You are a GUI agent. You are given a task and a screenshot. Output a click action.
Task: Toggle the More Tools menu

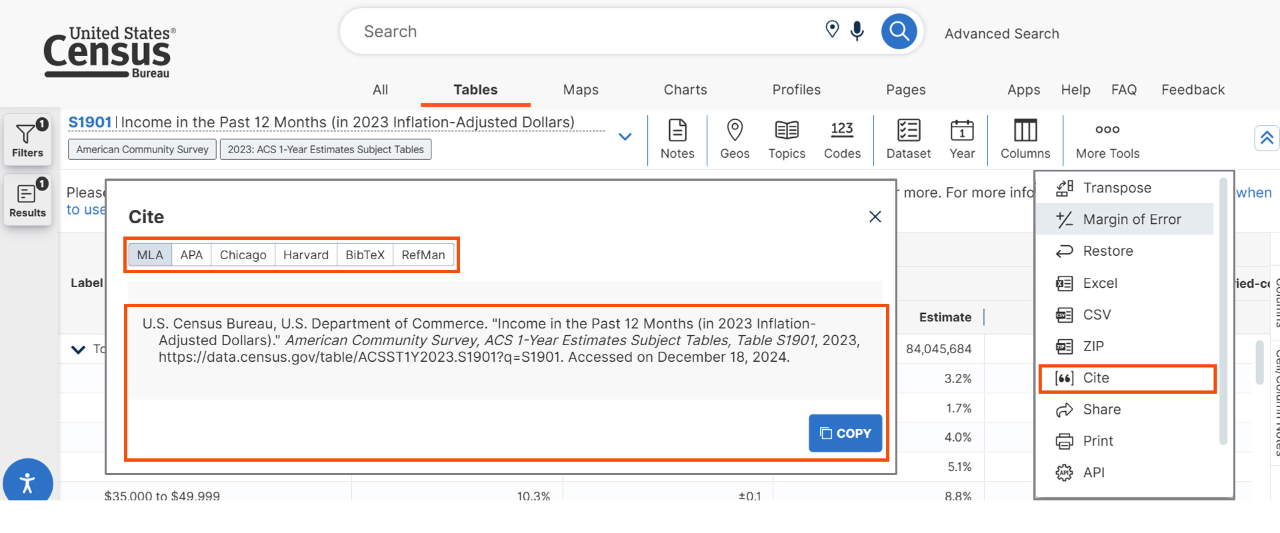(x=1107, y=139)
